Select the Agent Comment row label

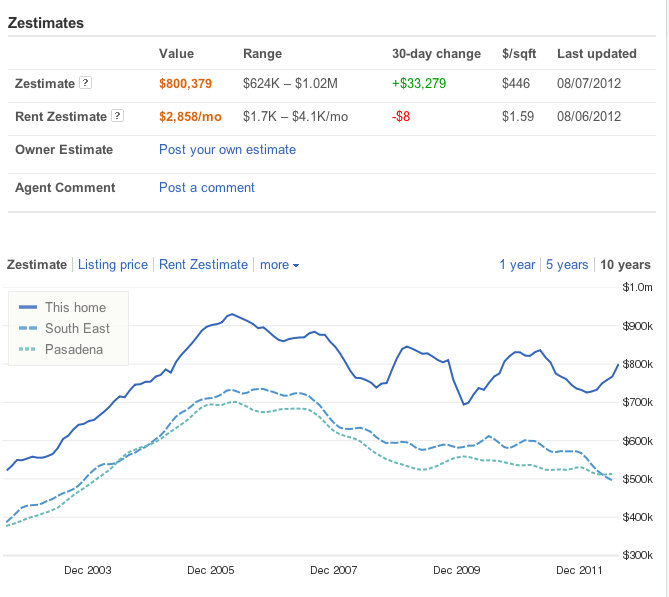(65, 188)
